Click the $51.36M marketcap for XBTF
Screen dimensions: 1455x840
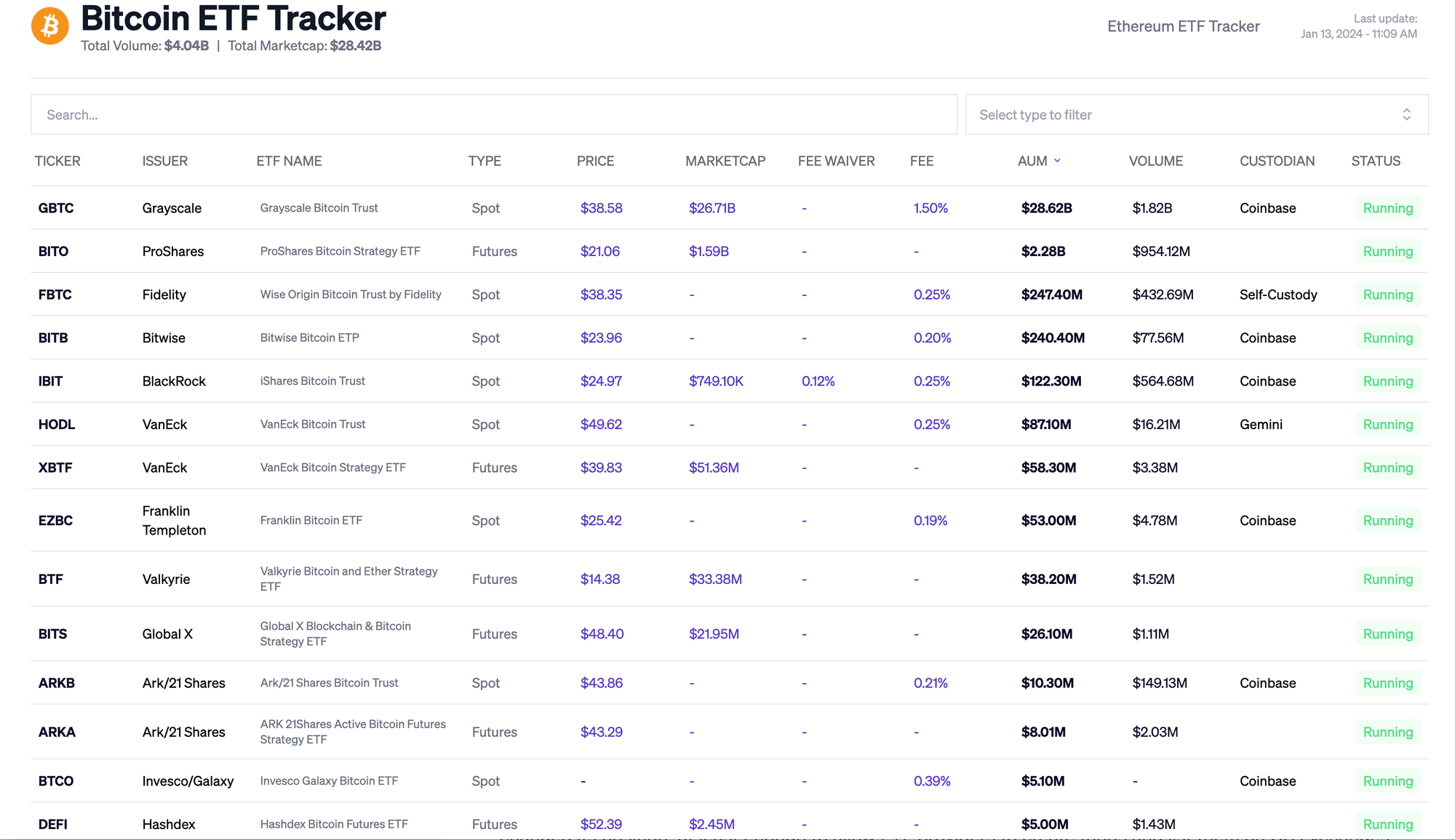714,468
